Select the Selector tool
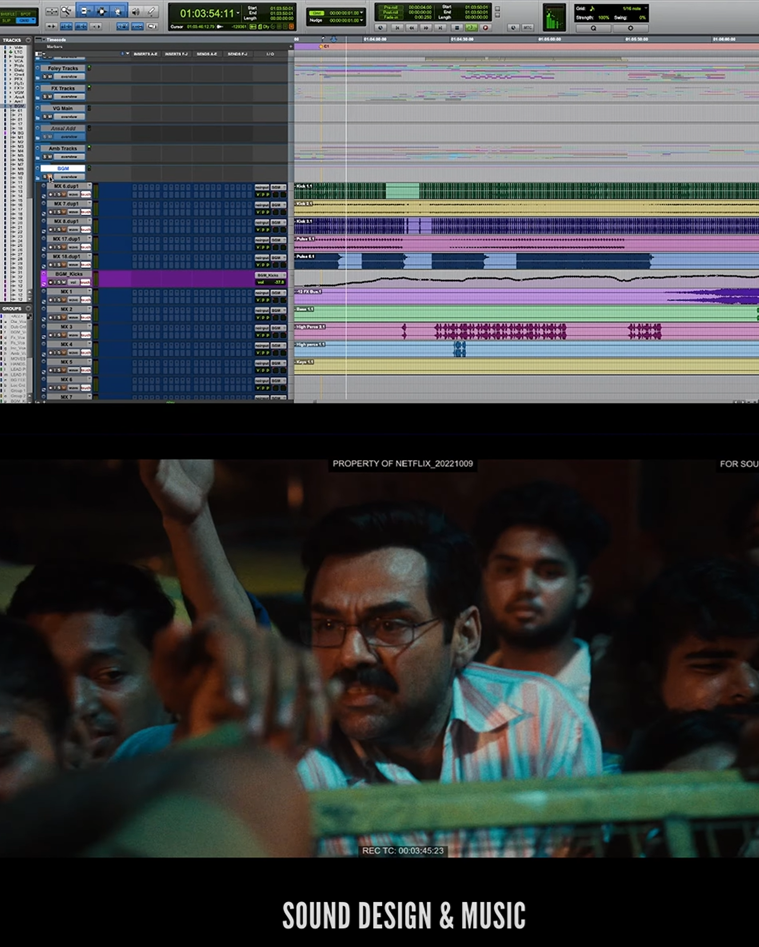Image resolution: width=759 pixels, height=947 pixels. tap(101, 11)
